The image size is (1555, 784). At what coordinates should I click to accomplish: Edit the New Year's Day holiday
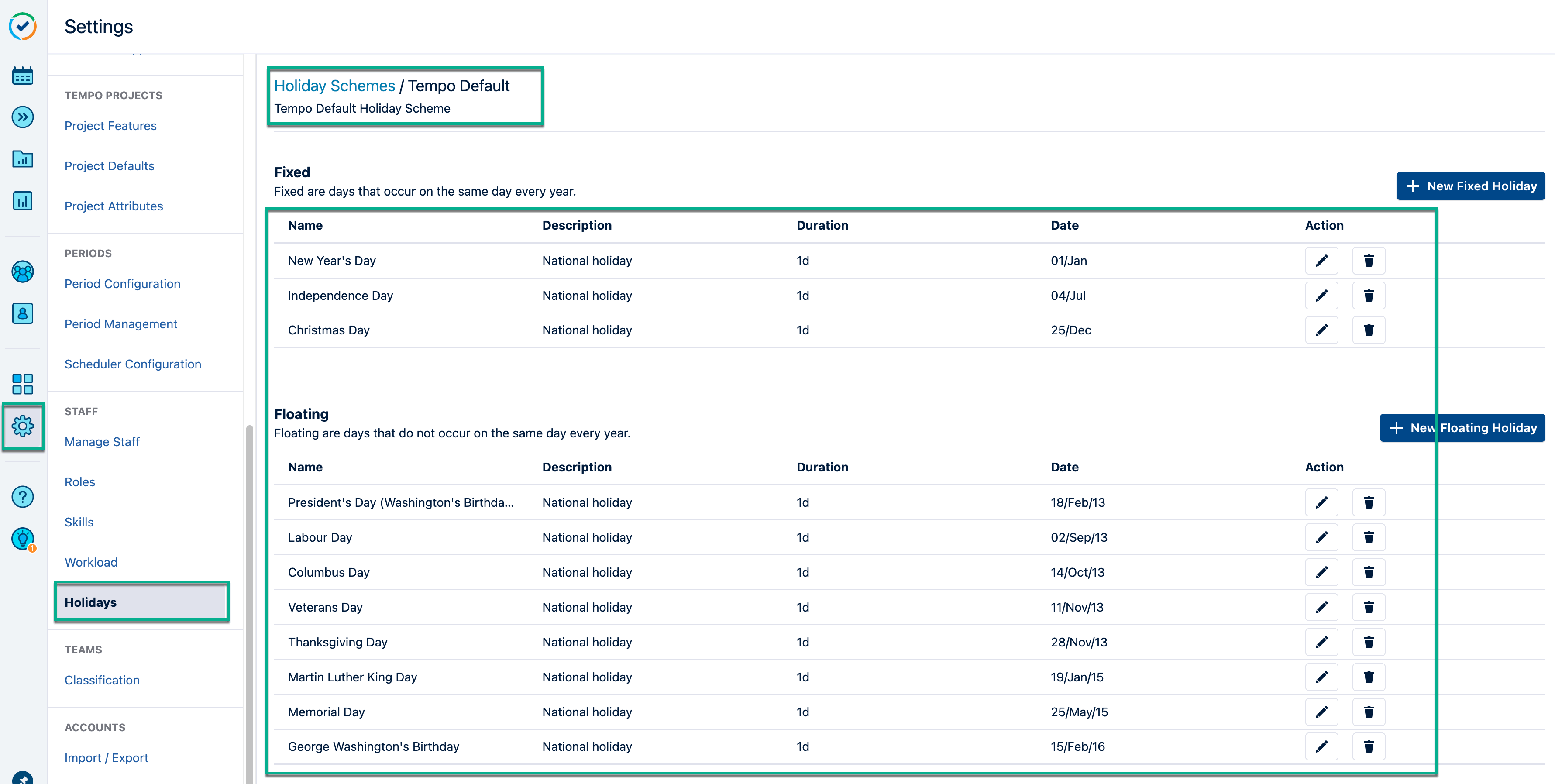[x=1321, y=261]
